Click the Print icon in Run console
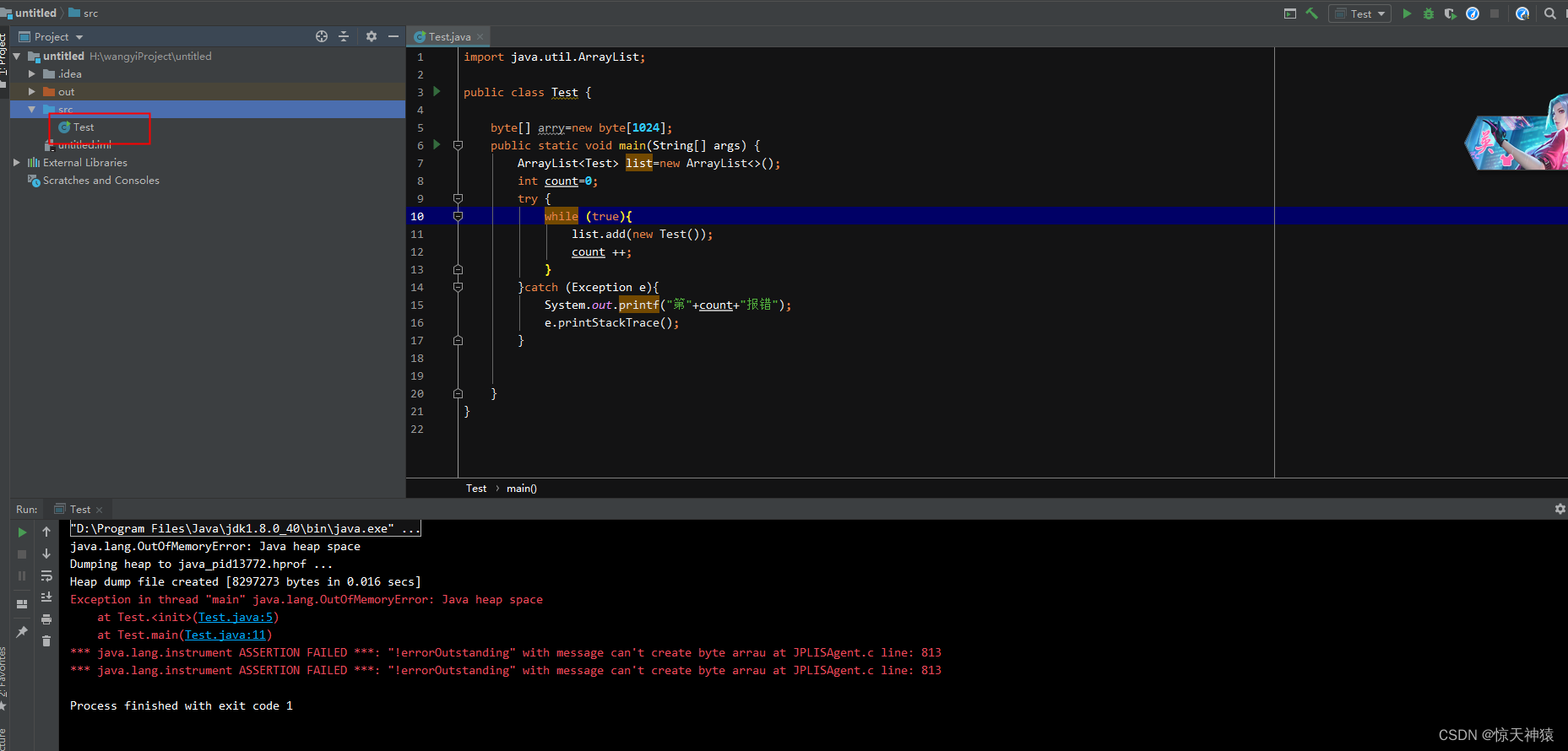 pyautogui.click(x=46, y=619)
